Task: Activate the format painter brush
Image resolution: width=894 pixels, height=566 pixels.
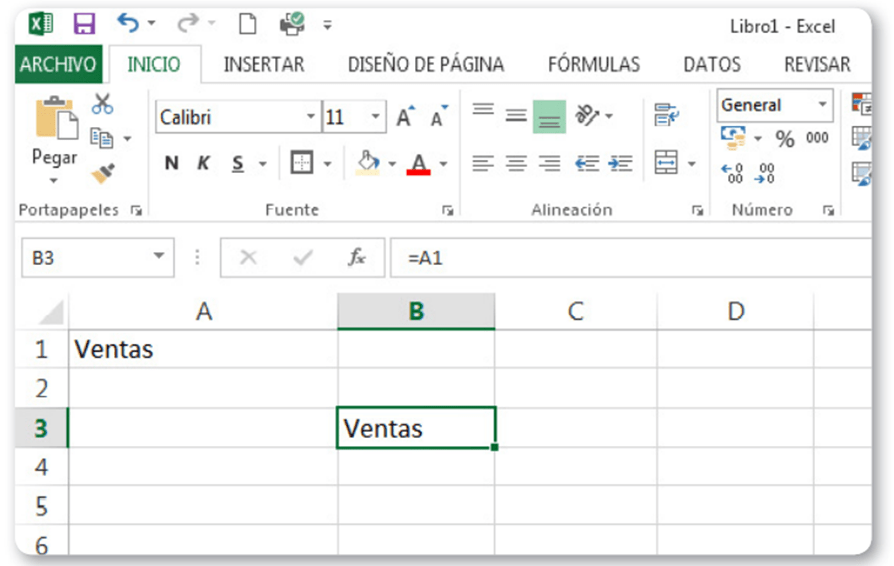Action: point(103,173)
